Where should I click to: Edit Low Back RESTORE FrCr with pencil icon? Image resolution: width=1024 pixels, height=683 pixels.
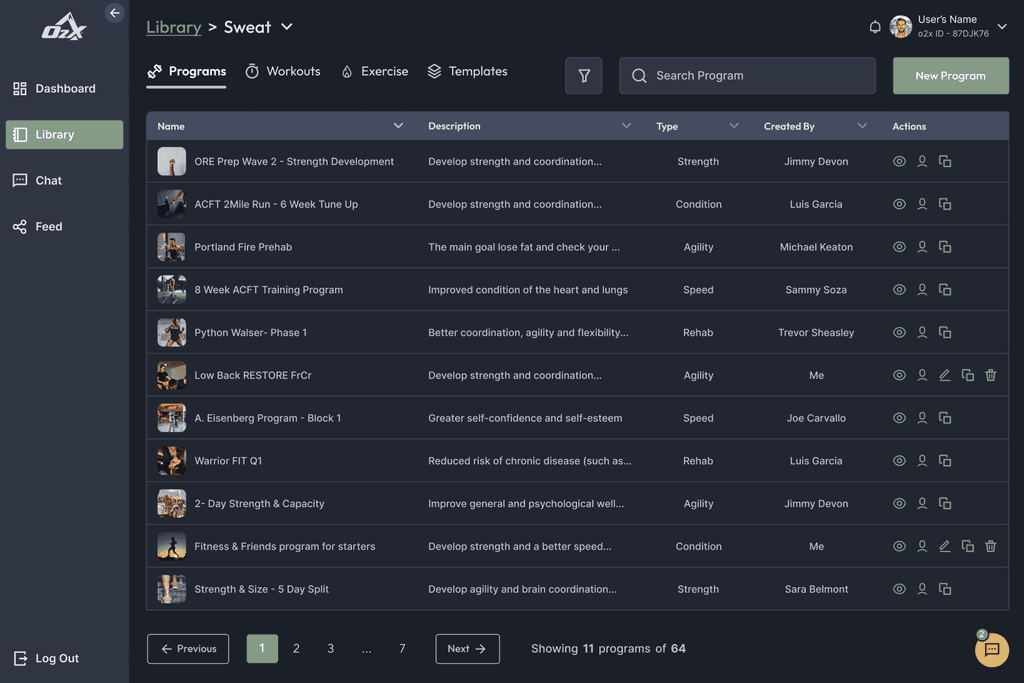point(945,375)
